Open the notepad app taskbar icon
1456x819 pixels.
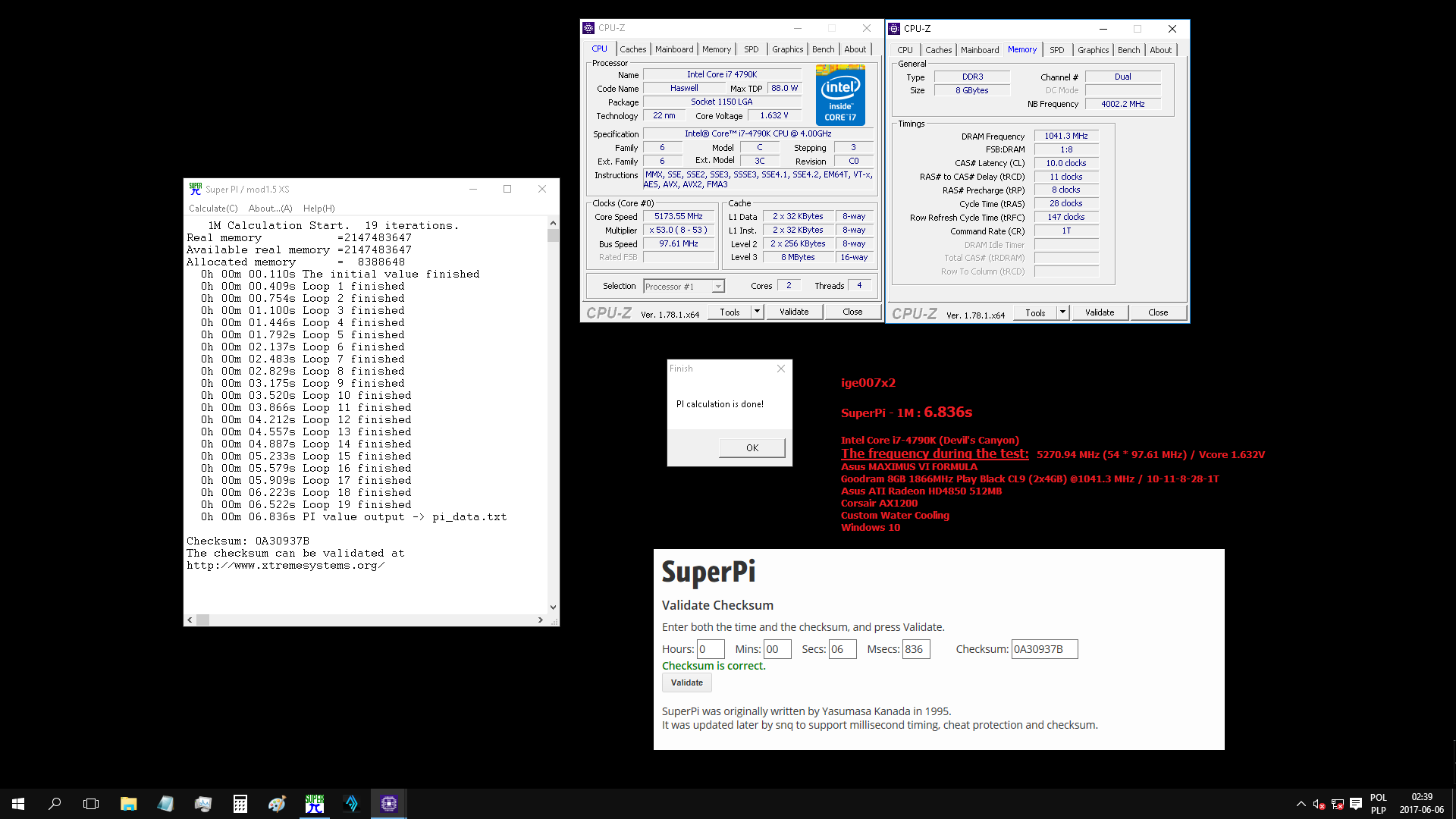click(165, 804)
